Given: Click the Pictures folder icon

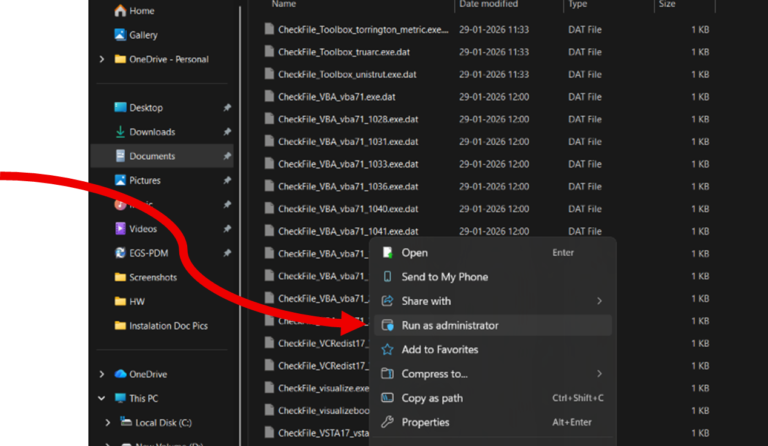Looking at the screenshot, I should [120, 181].
